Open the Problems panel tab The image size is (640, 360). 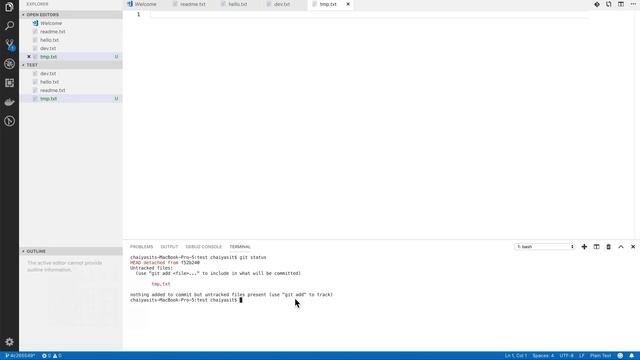(141, 247)
